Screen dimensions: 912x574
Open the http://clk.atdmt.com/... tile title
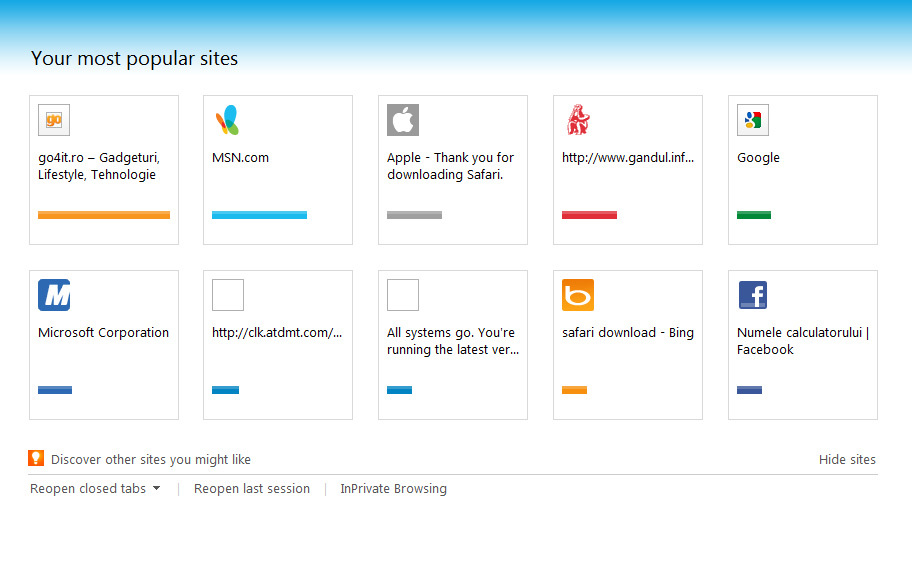coord(277,333)
